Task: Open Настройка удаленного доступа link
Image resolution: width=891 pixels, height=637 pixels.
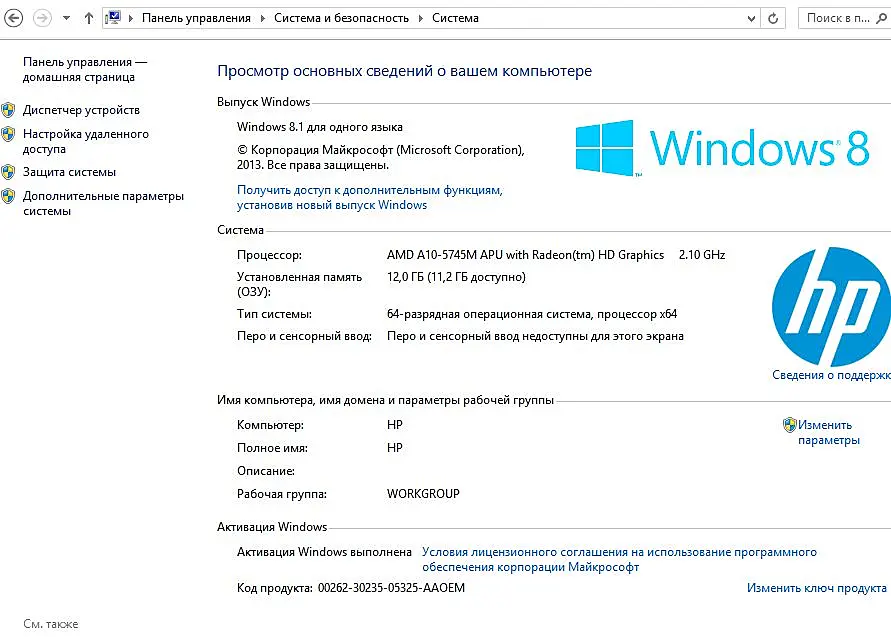Action: (86, 141)
